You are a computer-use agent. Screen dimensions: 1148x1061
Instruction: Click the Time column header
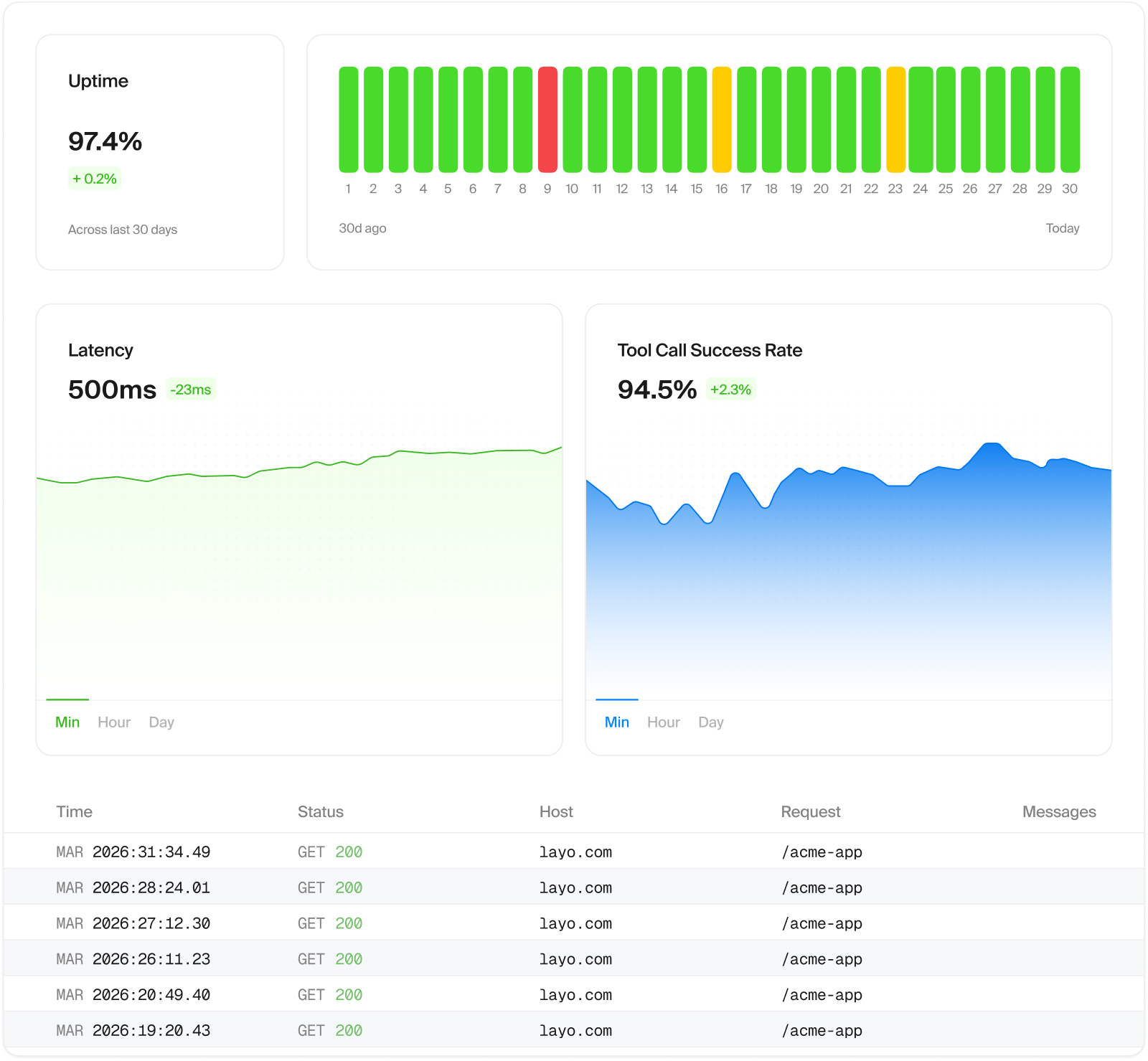pos(75,812)
